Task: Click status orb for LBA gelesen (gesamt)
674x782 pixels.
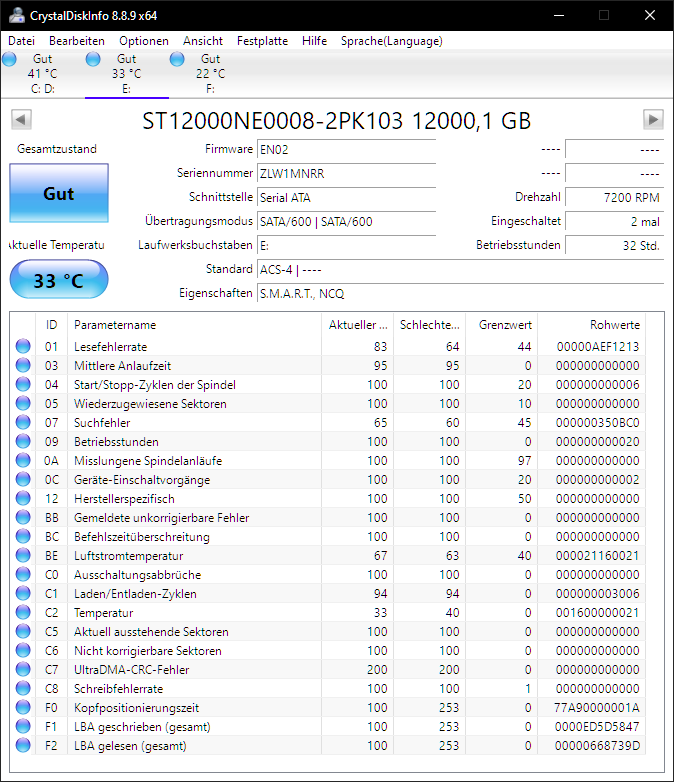Action: tap(23, 745)
